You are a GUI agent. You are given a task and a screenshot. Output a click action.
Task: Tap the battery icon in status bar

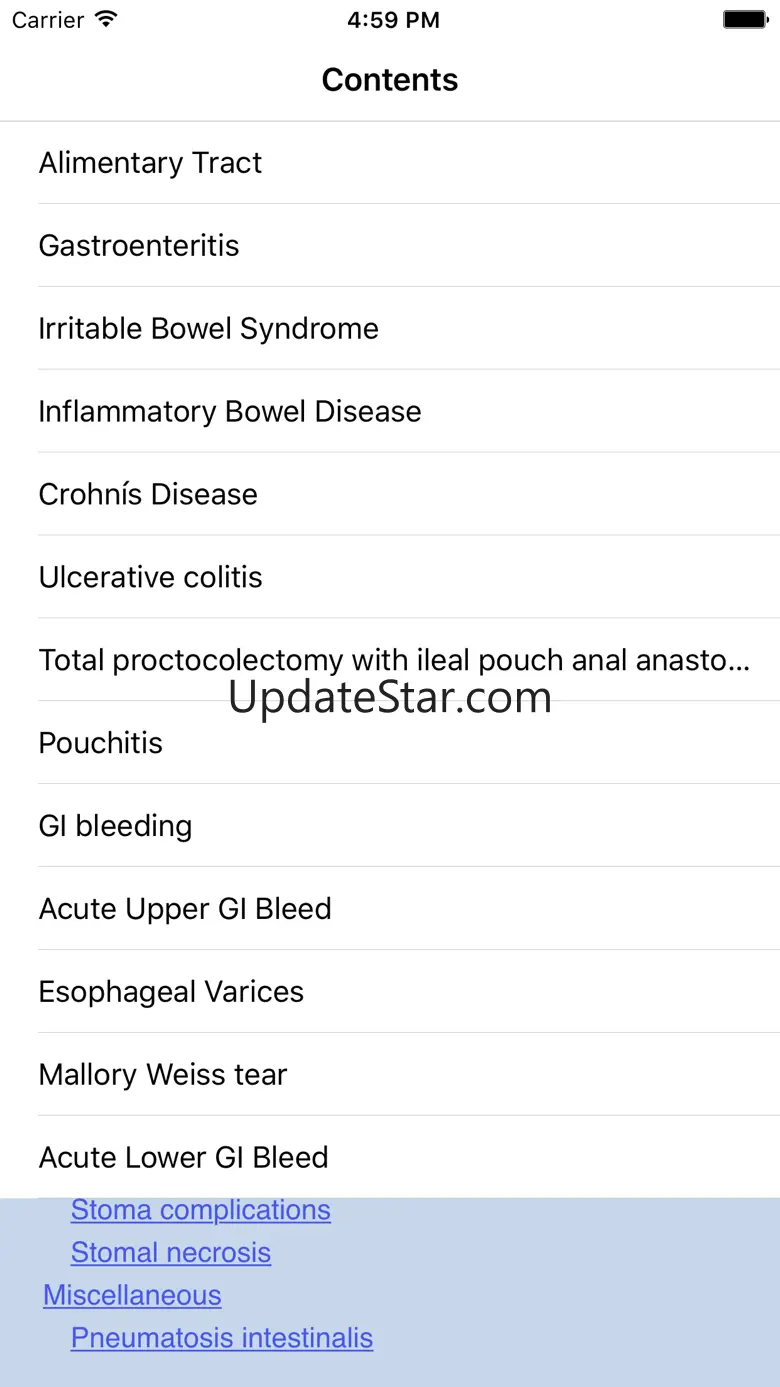[744, 20]
